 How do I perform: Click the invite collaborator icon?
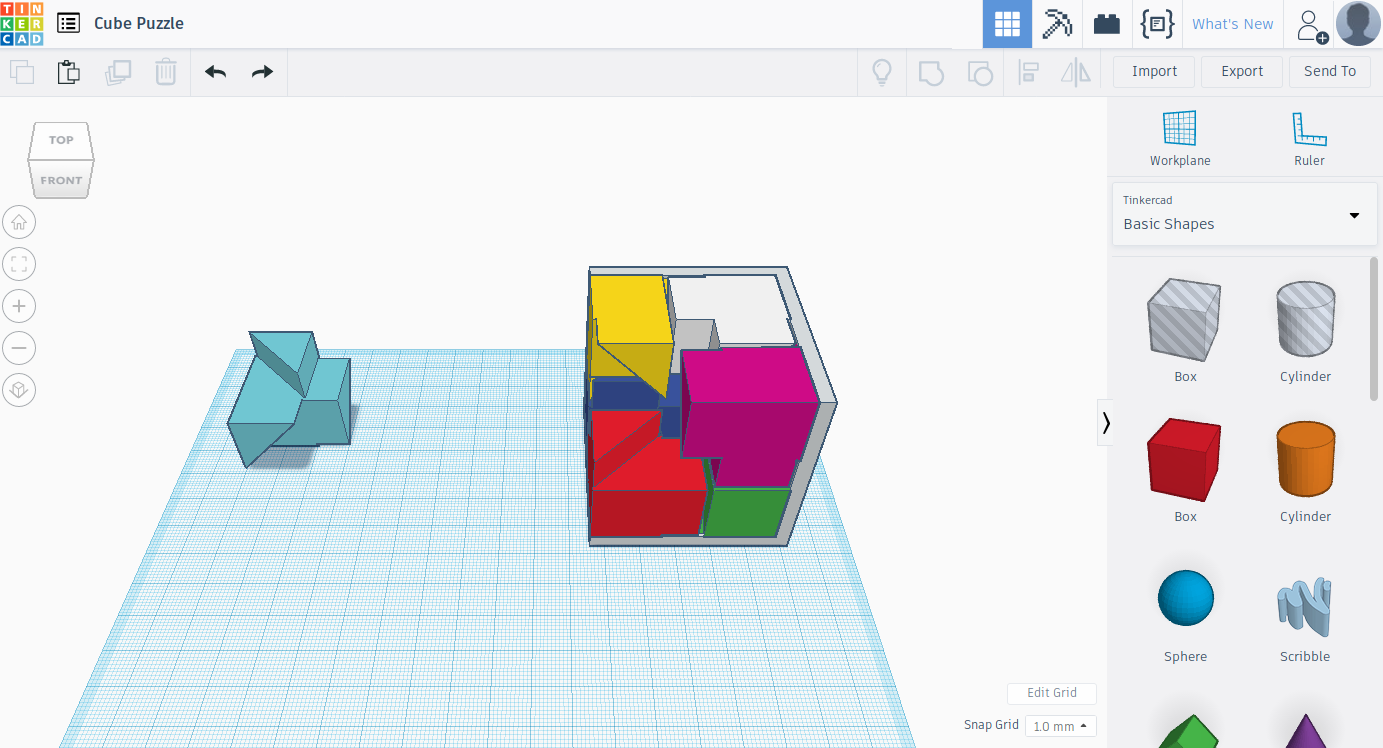[1311, 24]
